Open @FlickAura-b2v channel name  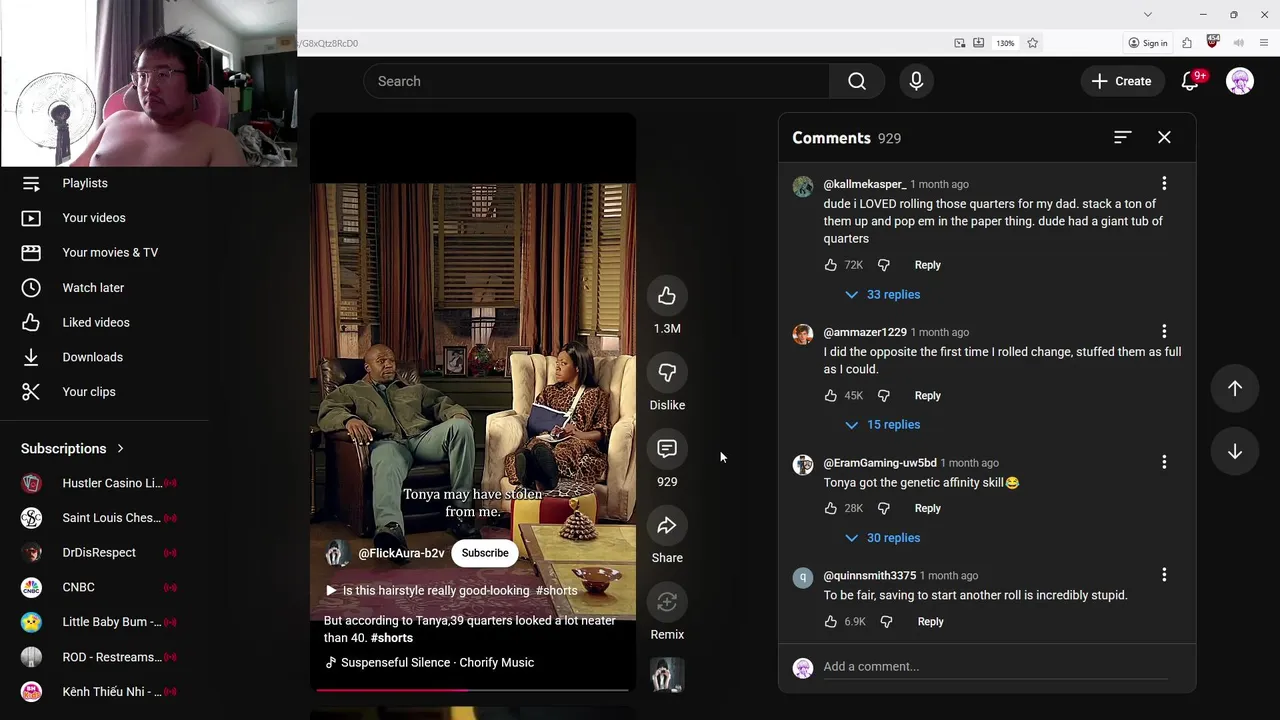tap(401, 553)
